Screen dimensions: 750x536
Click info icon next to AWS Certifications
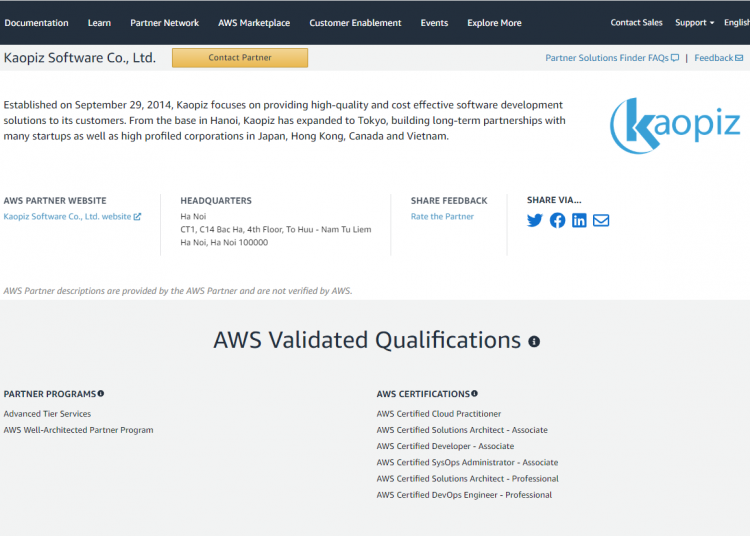click(474, 394)
